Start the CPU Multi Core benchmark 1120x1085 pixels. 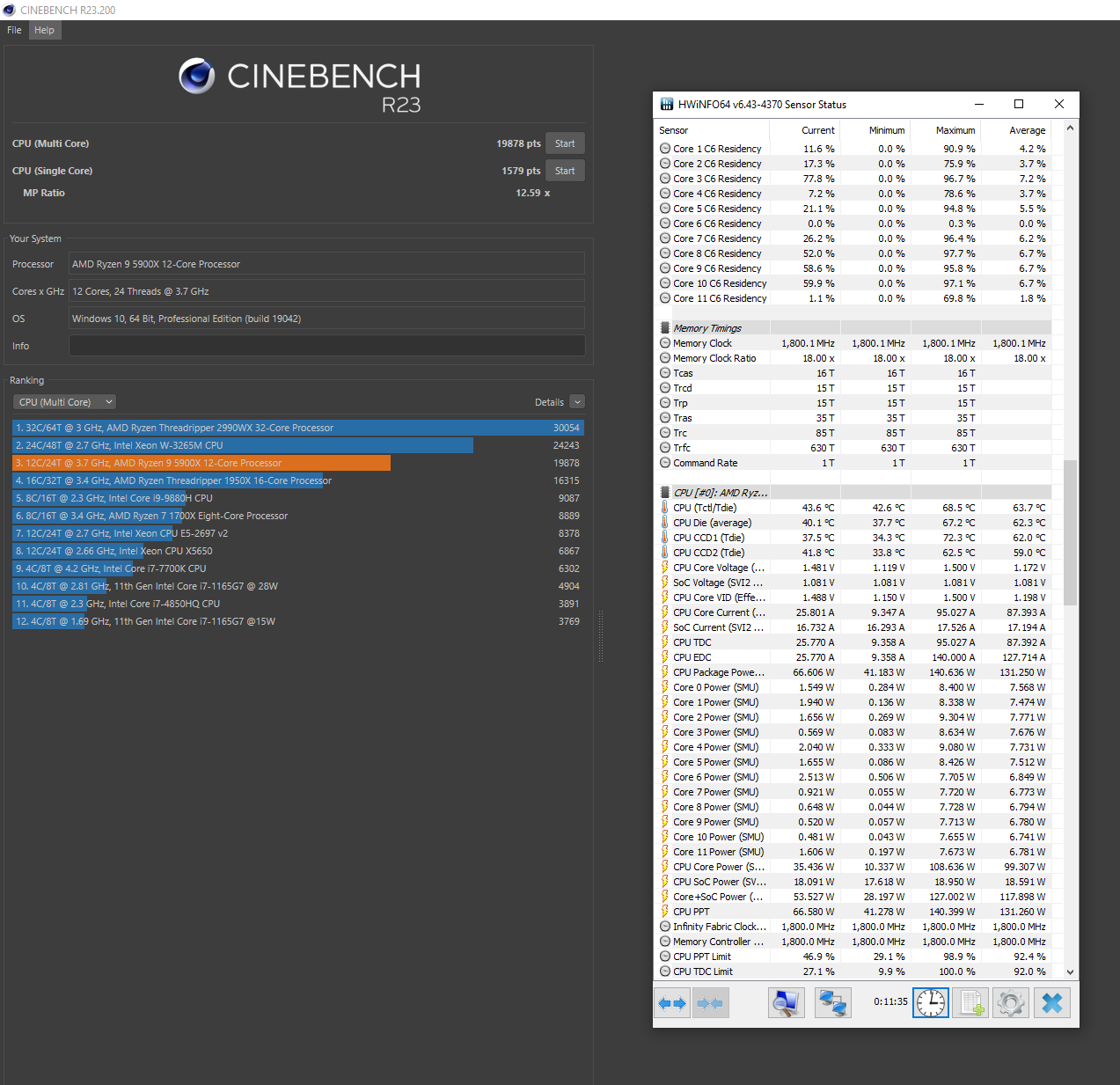click(x=565, y=143)
